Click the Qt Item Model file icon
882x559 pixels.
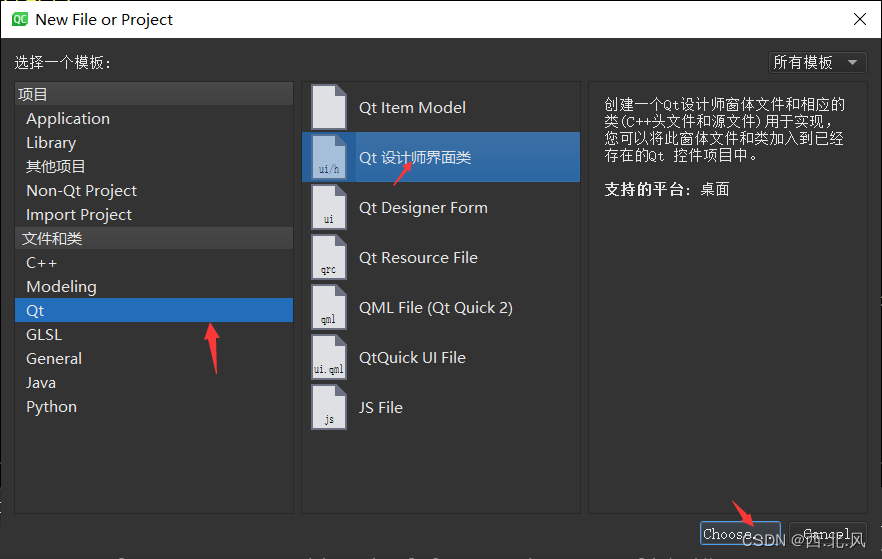[x=329, y=107]
